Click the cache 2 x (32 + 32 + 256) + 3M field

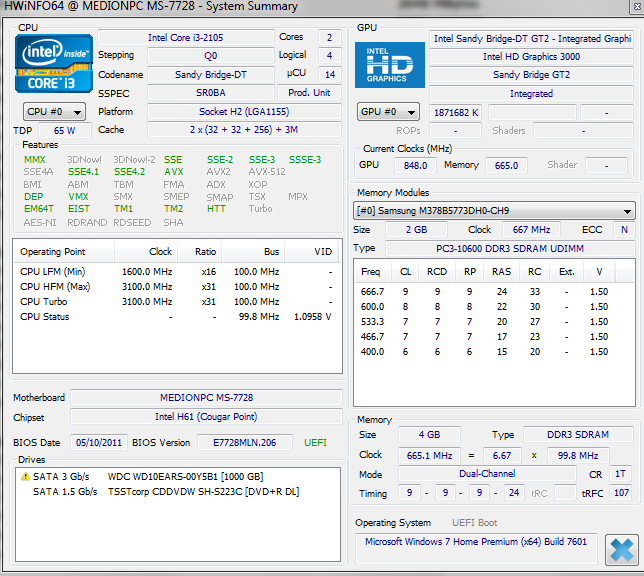click(x=244, y=130)
